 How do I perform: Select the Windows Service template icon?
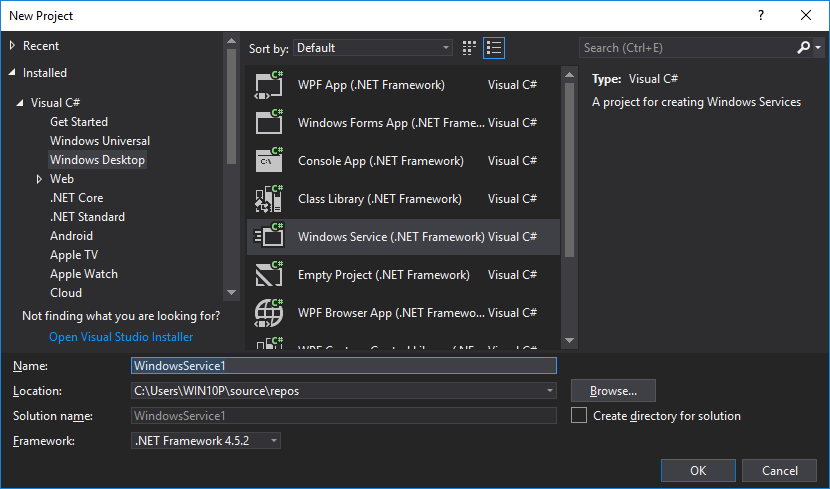click(x=269, y=237)
